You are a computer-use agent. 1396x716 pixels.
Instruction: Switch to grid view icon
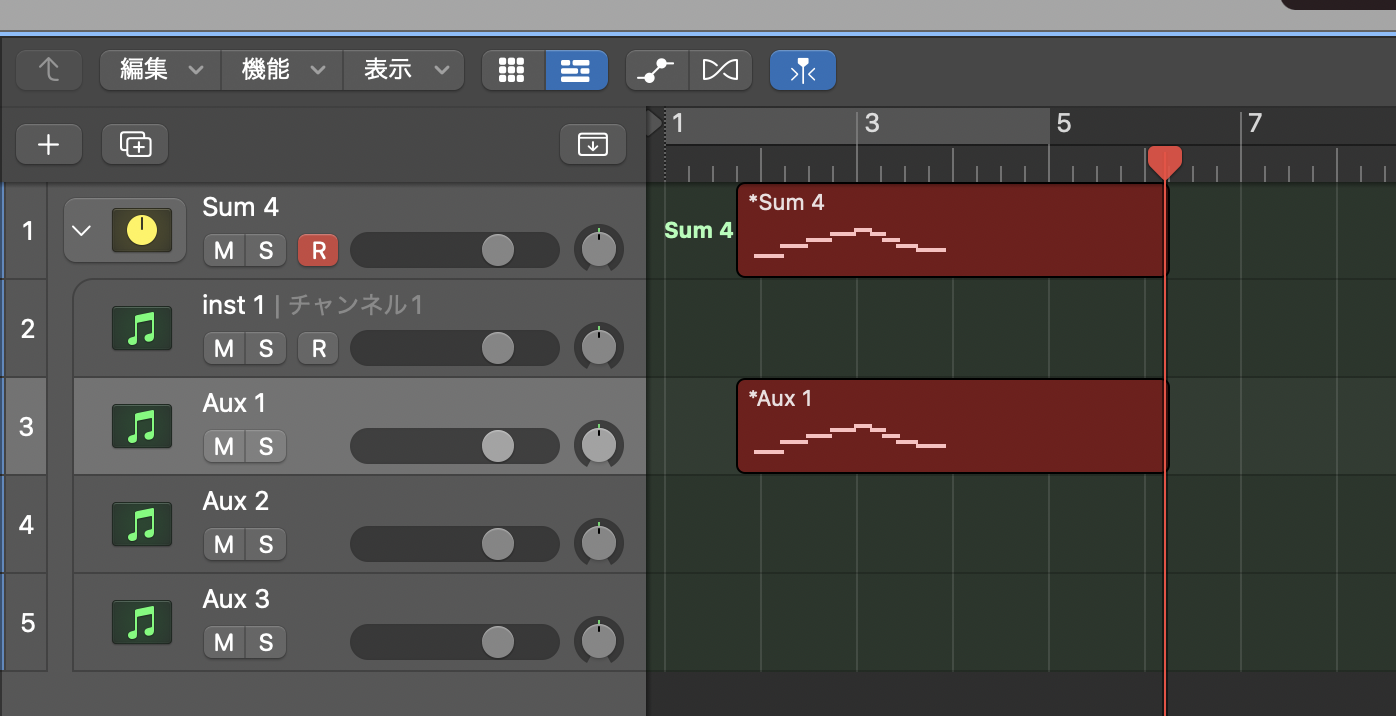[512, 70]
